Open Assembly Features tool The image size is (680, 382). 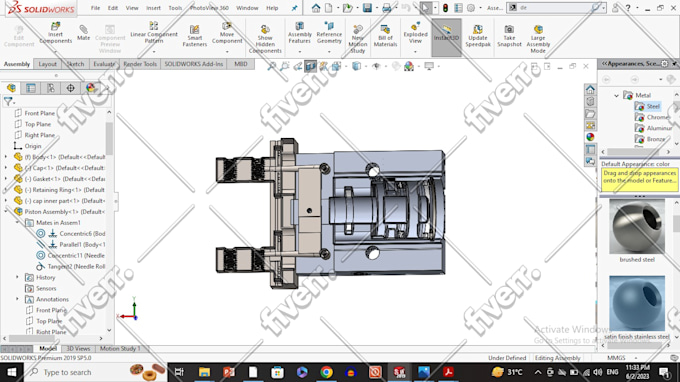[299, 33]
